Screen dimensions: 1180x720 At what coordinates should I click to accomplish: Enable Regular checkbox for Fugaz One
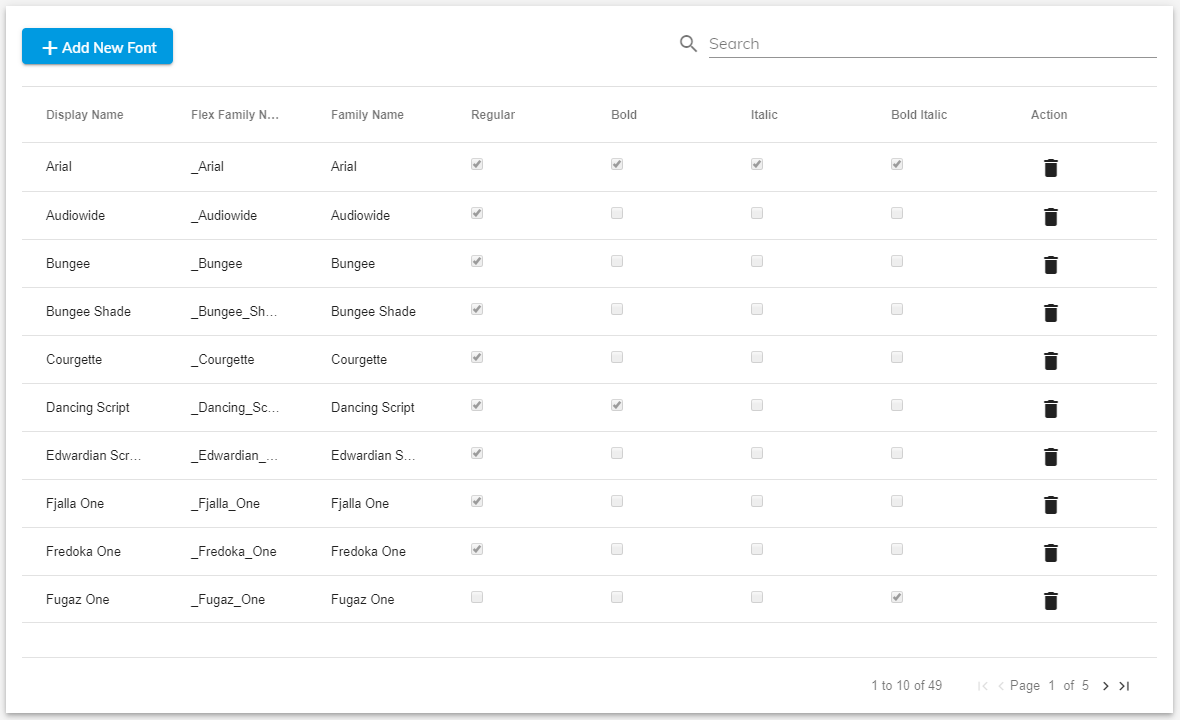tap(477, 597)
